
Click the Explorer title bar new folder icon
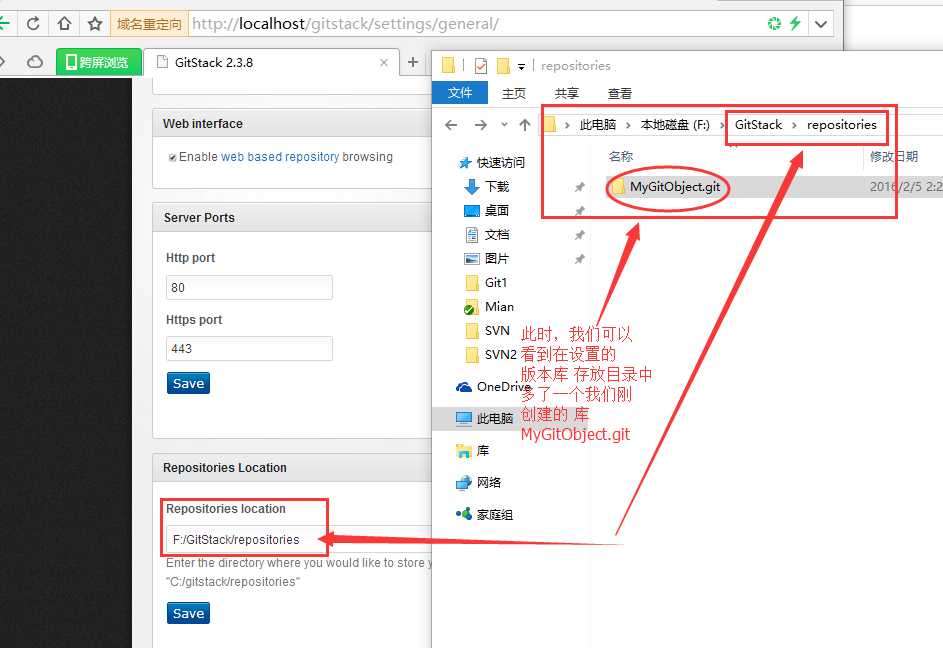tap(503, 65)
